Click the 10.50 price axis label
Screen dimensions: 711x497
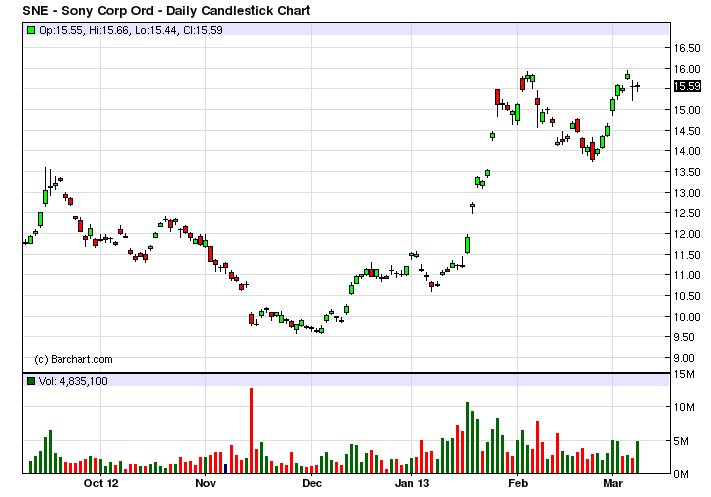687,296
